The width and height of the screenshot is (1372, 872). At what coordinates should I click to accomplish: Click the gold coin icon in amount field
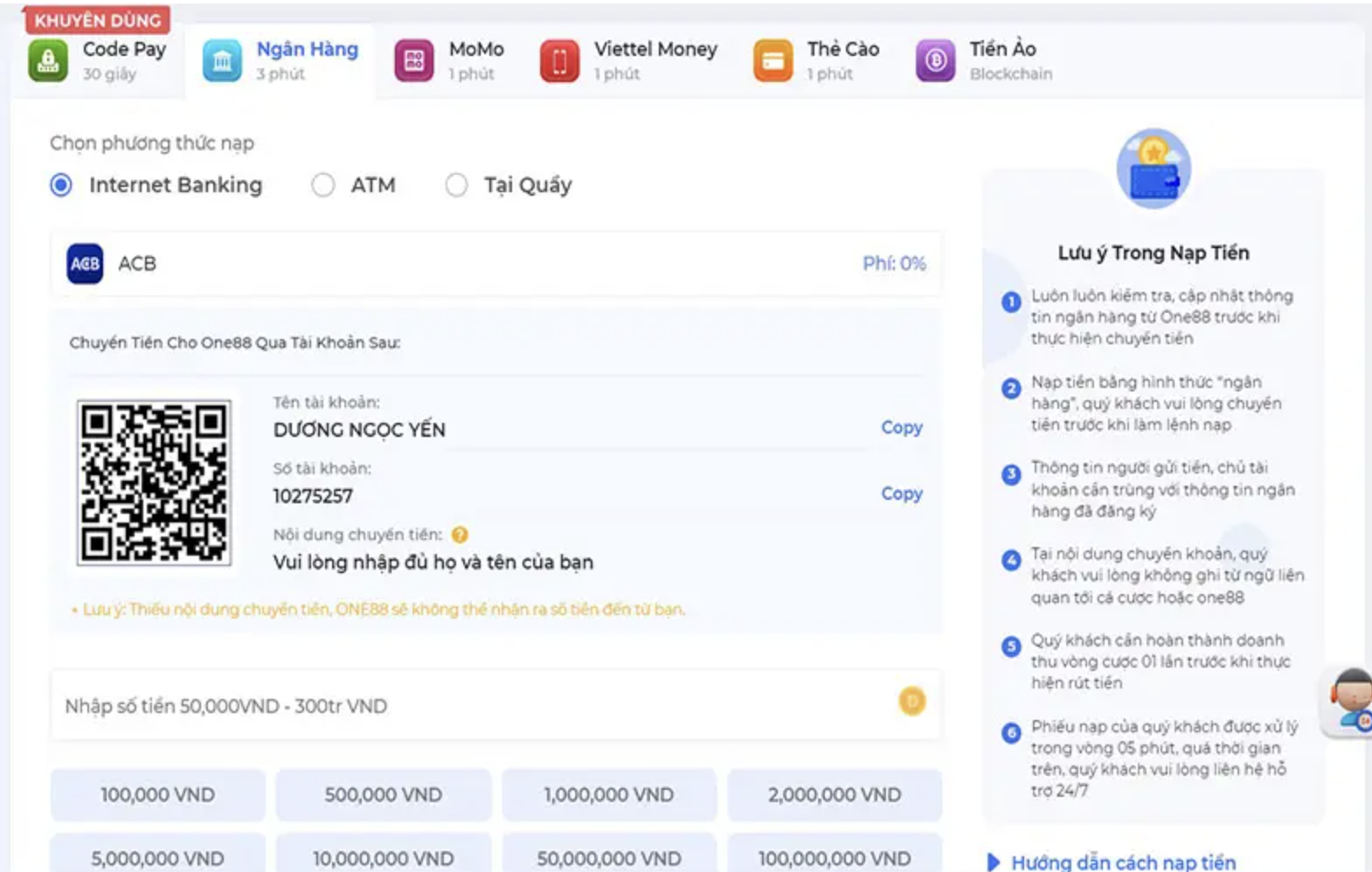tap(911, 701)
